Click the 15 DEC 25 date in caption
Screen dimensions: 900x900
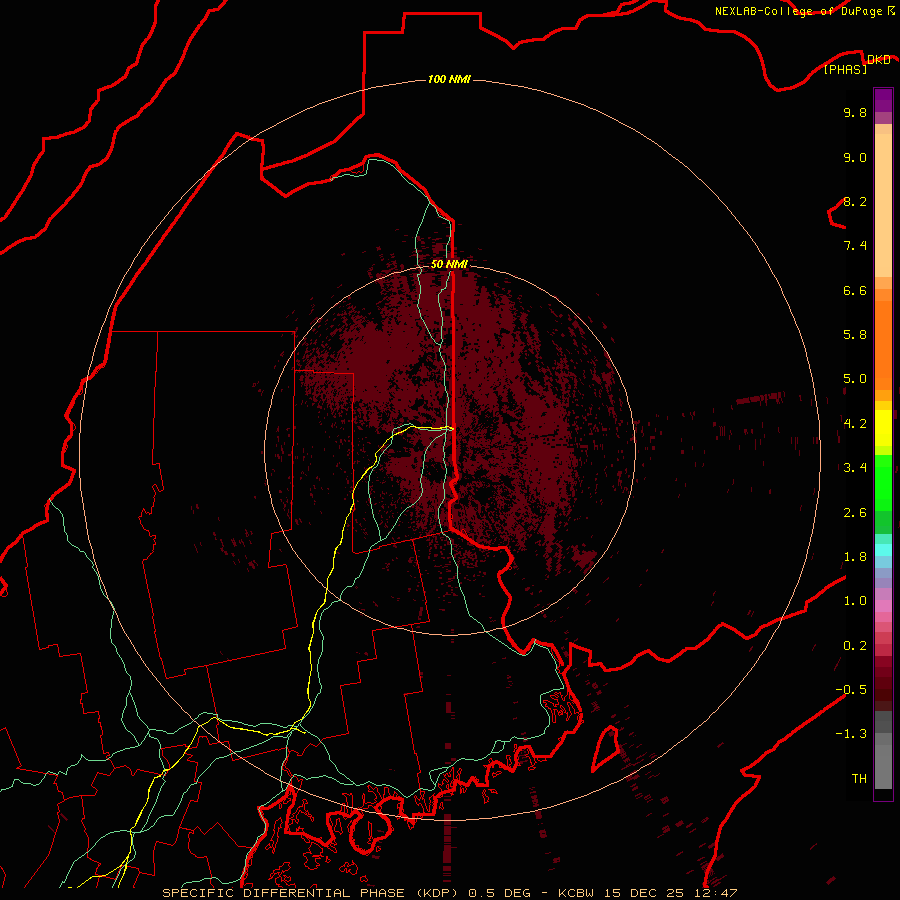tap(645, 893)
